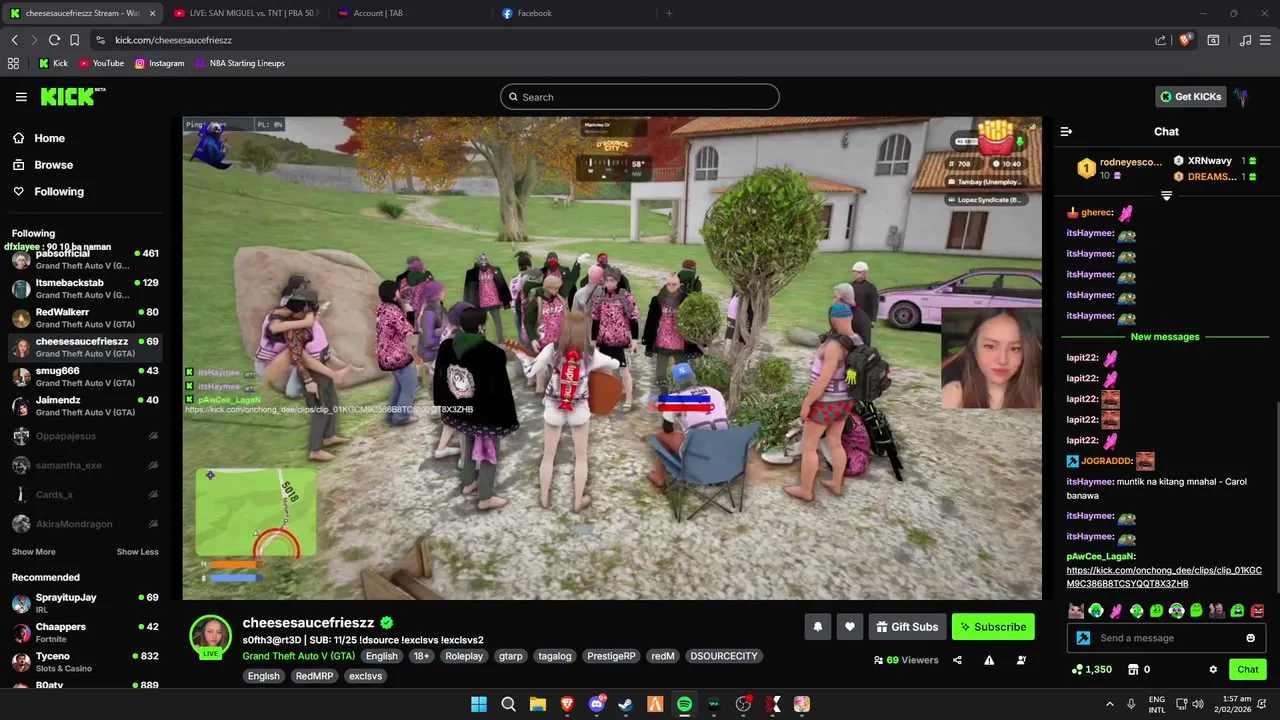
Task: Open Jaimendz channel in Following list
Action: coord(85,406)
